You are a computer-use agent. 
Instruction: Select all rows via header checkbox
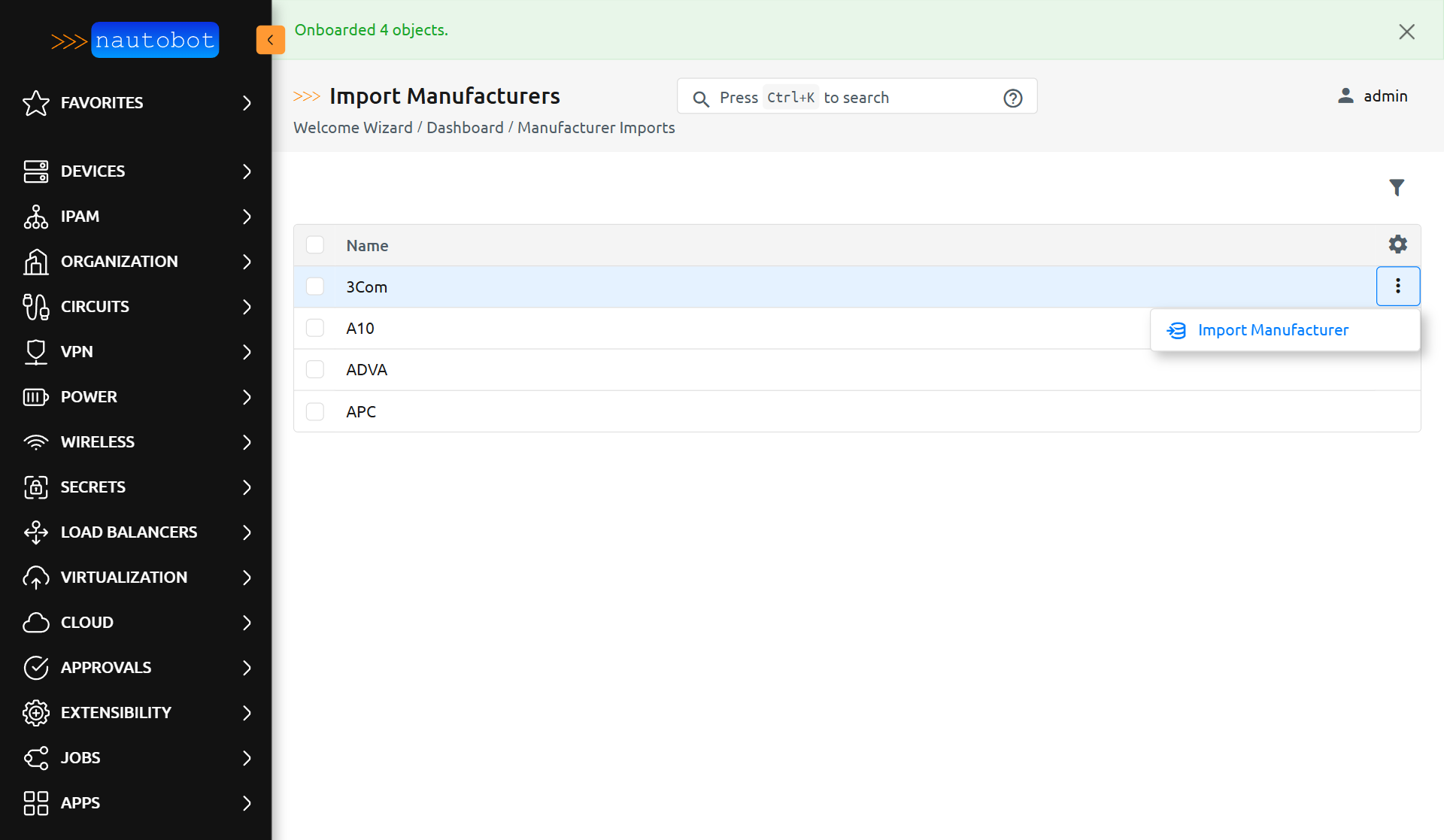tap(315, 244)
